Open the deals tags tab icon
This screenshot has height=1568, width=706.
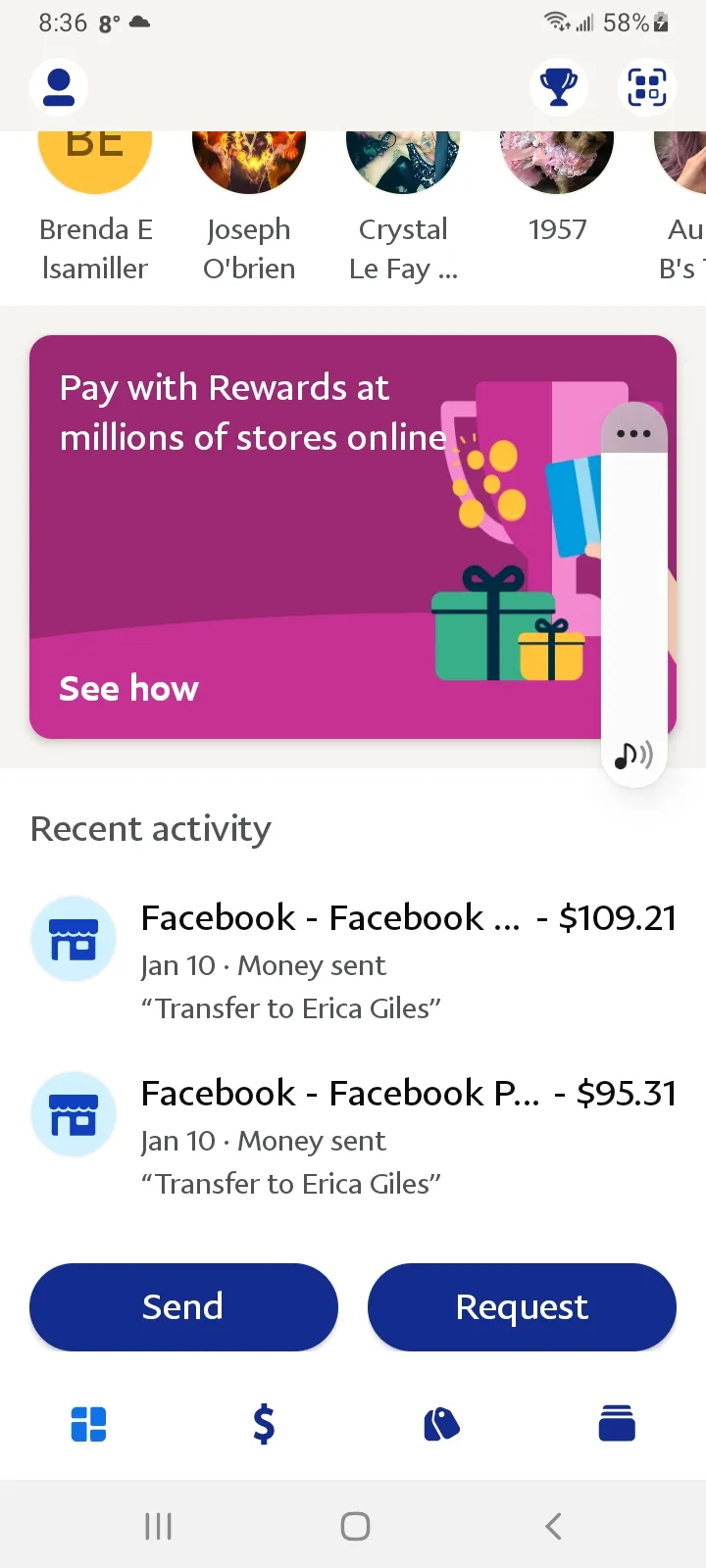coord(441,1424)
